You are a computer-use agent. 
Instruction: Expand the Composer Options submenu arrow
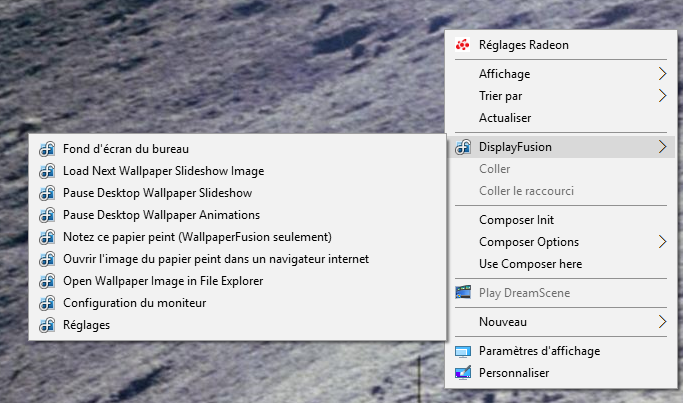(x=661, y=242)
